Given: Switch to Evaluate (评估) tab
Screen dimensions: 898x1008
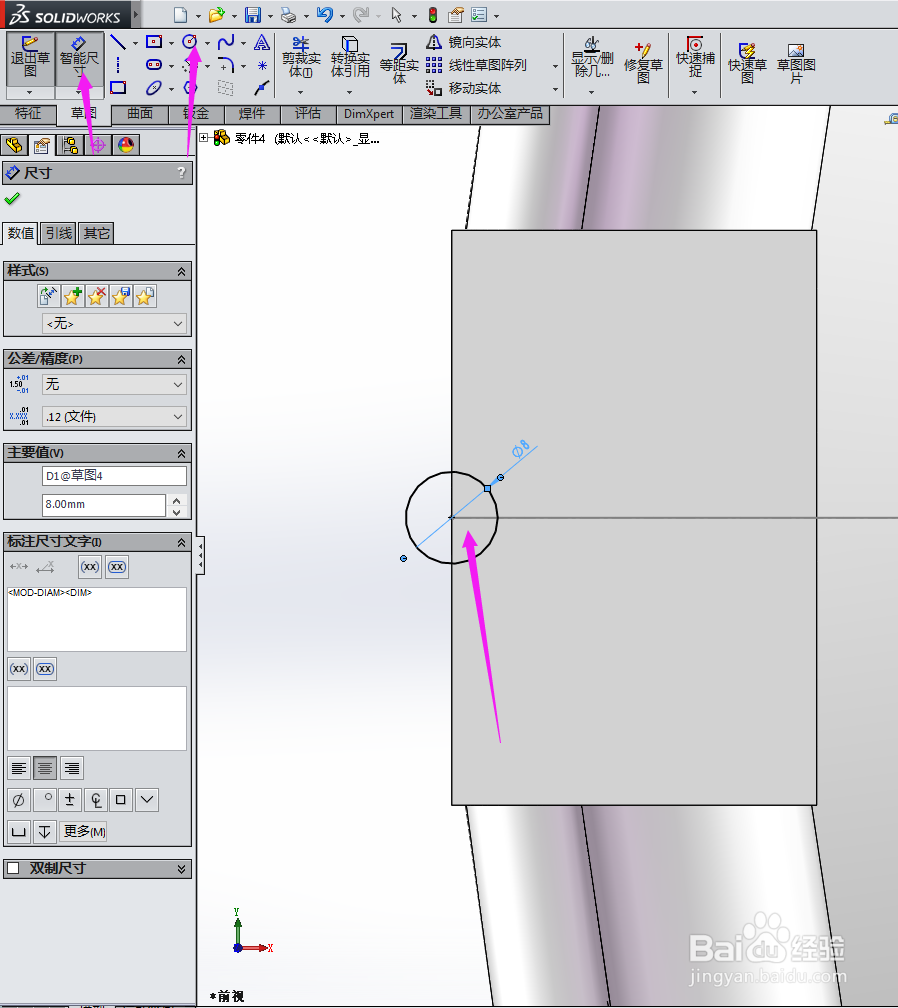Looking at the screenshot, I should click(308, 114).
